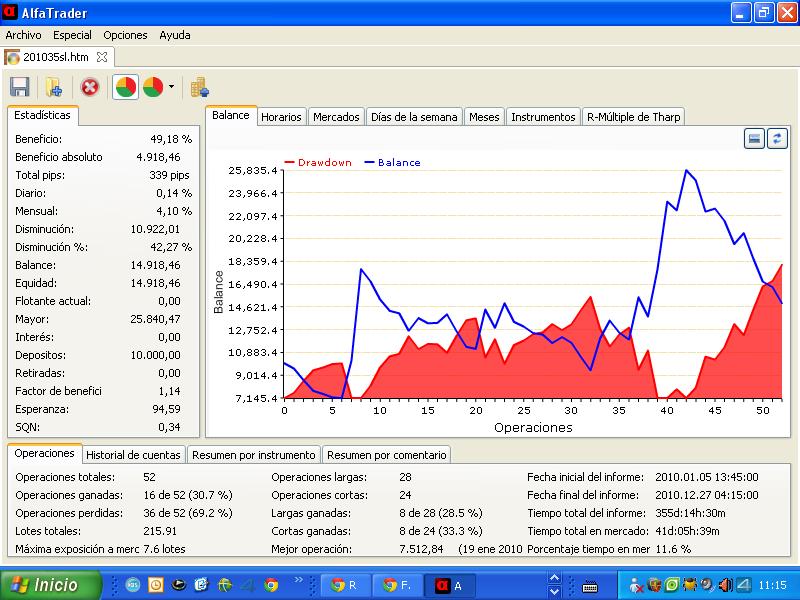Viewport: 800px width, 600px height.
Task: Click the chart refresh arrows icon
Action: [x=777, y=138]
